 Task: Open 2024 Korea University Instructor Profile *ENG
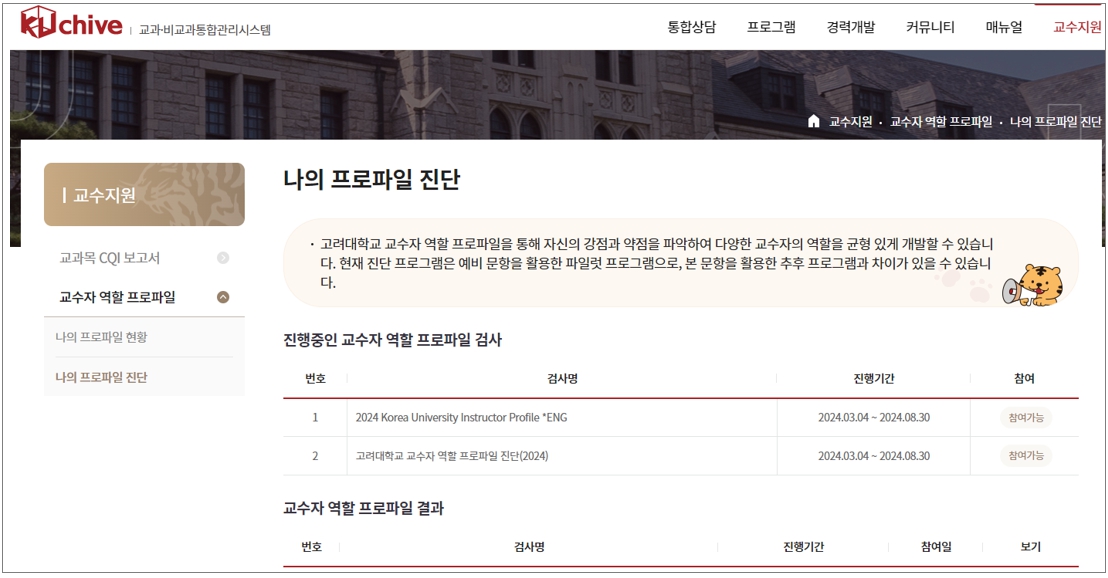[x=461, y=417]
